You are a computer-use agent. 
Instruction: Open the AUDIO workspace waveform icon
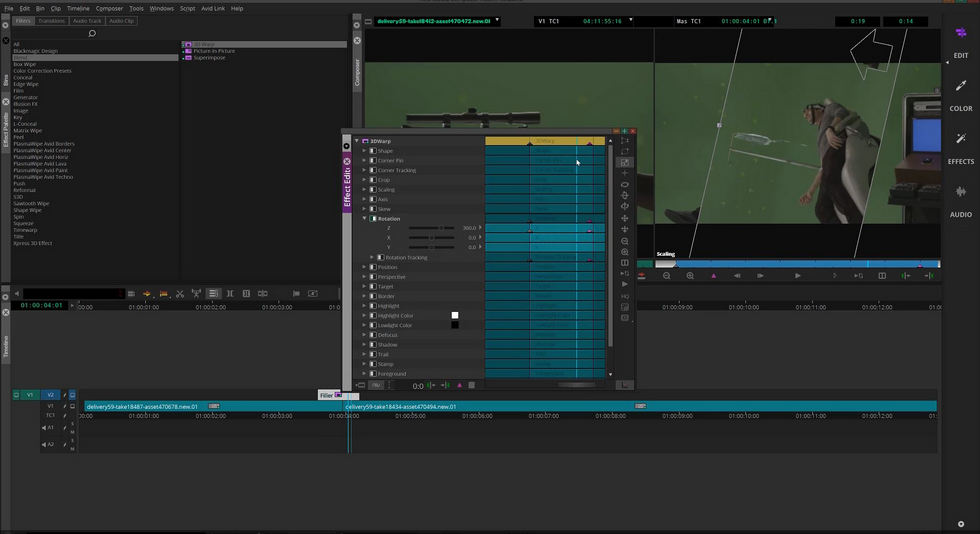pyautogui.click(x=961, y=192)
